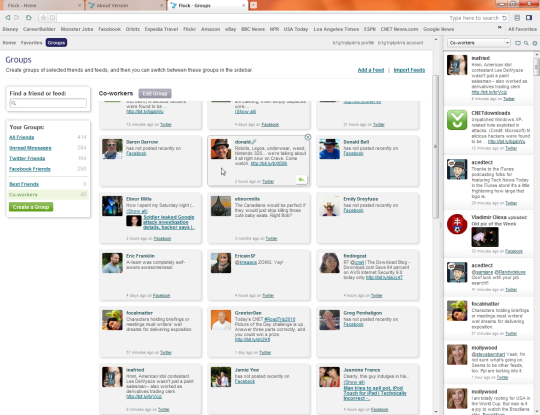Expand the bookmarks overflow chevron
Screen dimensions: 540x415
[499, 28]
